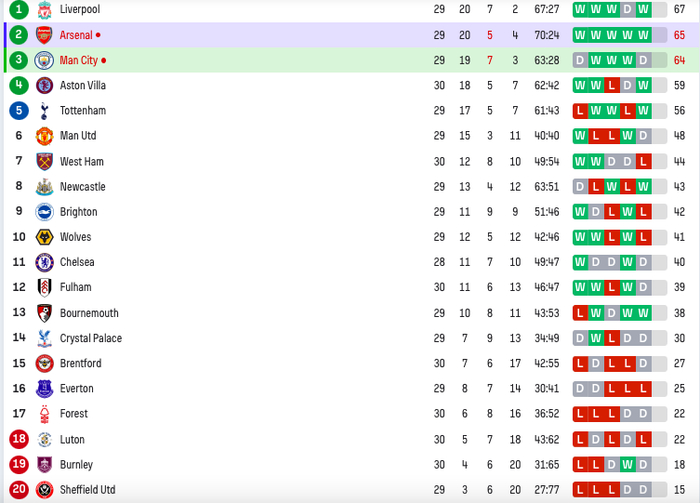Select the Man City crest icon

point(44,60)
